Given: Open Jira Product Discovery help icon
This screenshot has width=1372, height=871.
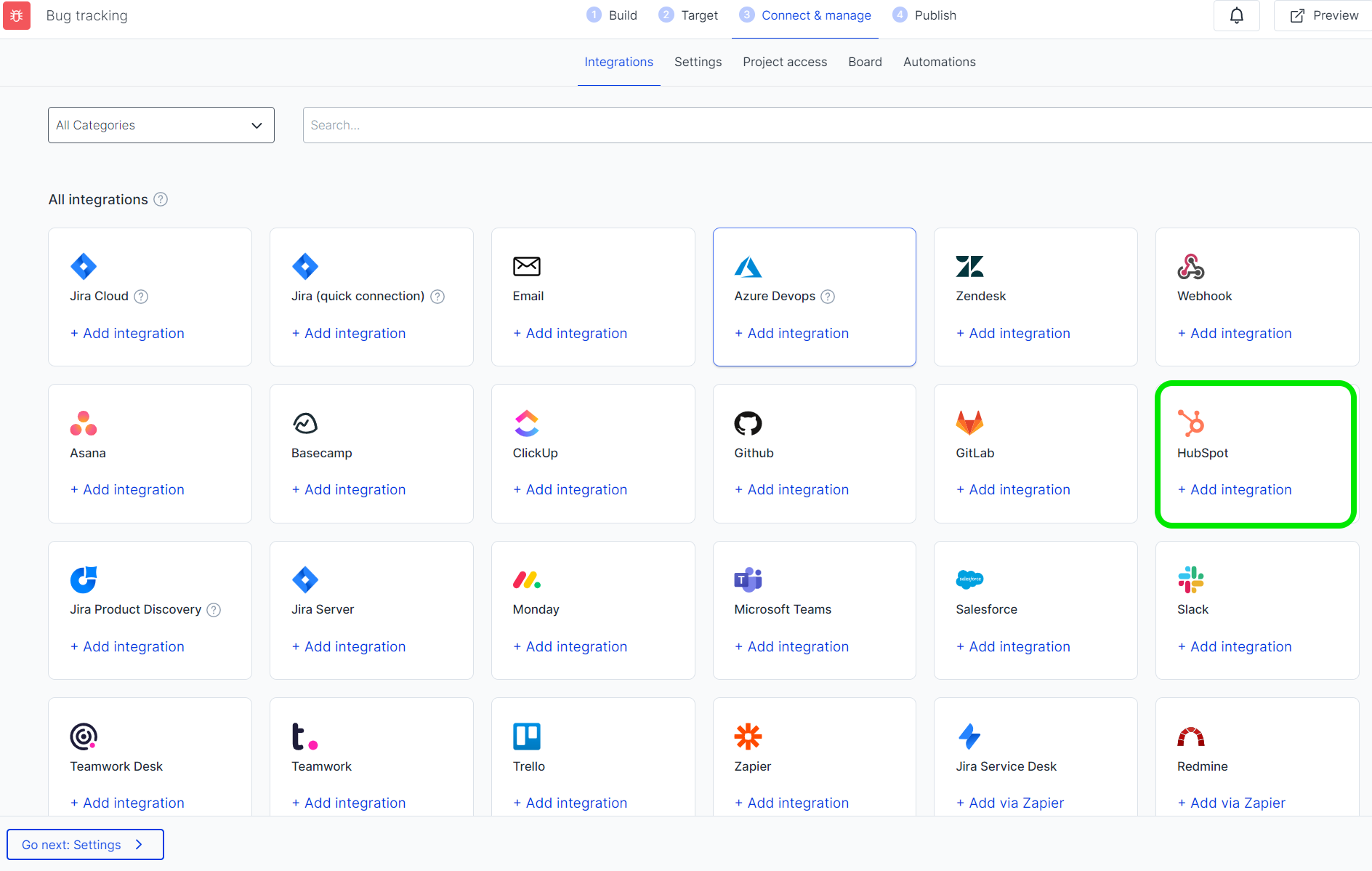Looking at the screenshot, I should [x=214, y=610].
